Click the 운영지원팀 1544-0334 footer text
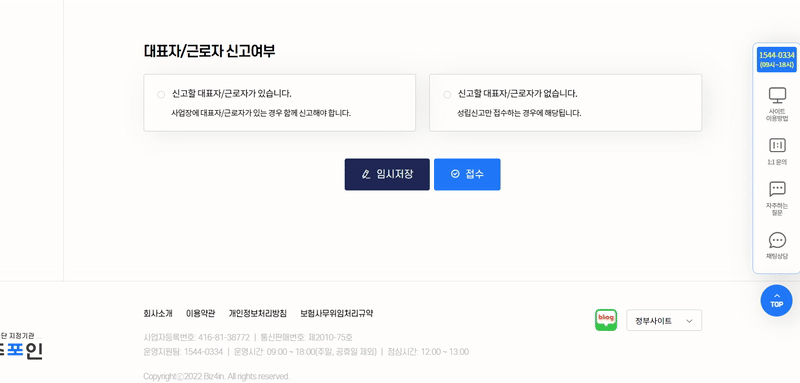 [183, 352]
